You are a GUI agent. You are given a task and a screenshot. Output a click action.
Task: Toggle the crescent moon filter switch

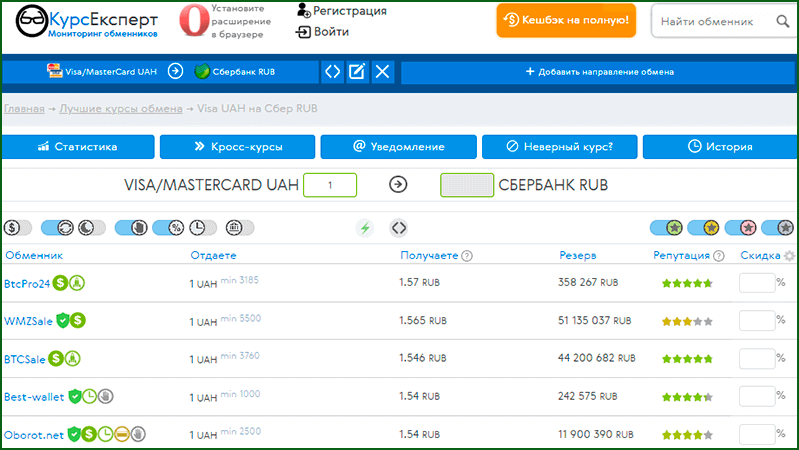[x=92, y=228]
